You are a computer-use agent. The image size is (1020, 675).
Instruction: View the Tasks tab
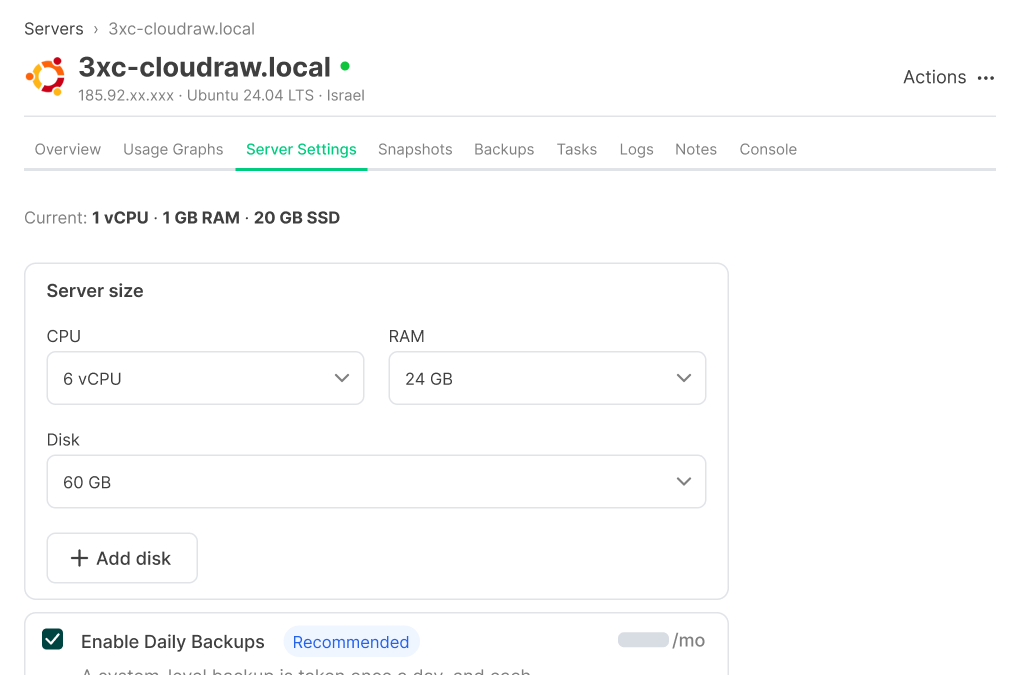(x=576, y=150)
